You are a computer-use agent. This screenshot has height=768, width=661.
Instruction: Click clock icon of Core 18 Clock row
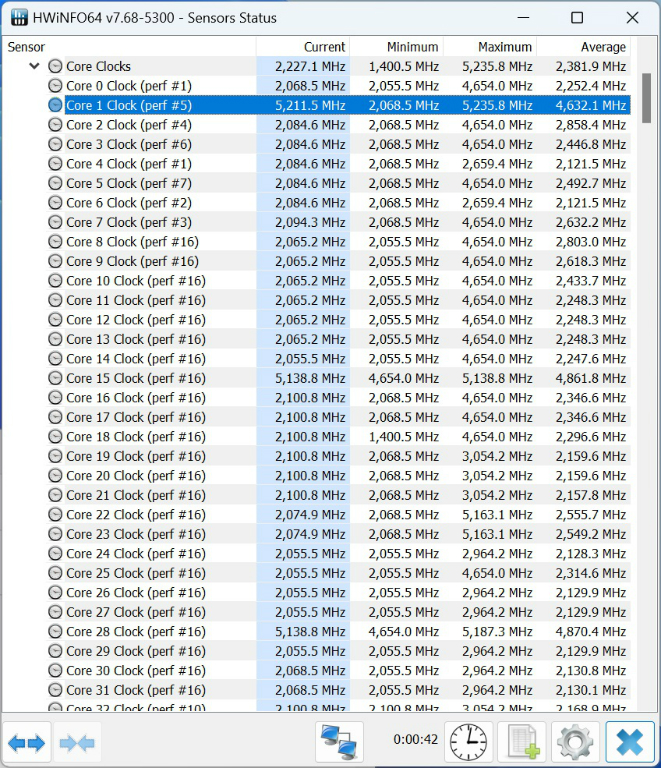click(55, 436)
